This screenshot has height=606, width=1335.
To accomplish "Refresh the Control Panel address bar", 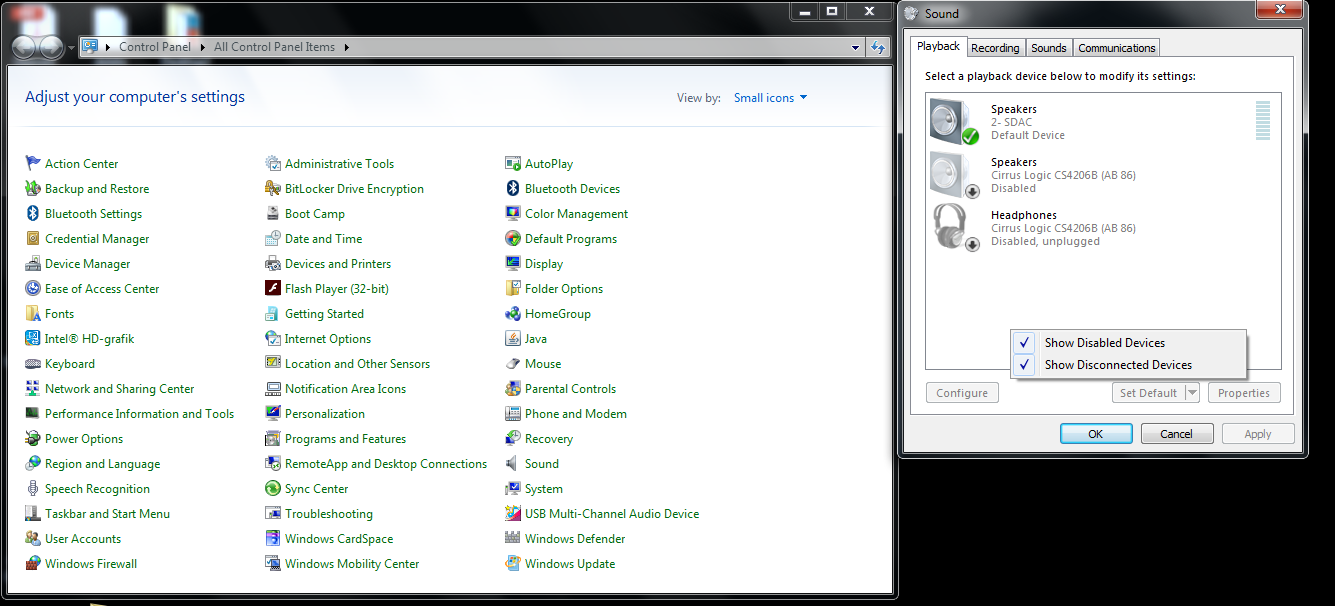I will [x=878, y=47].
